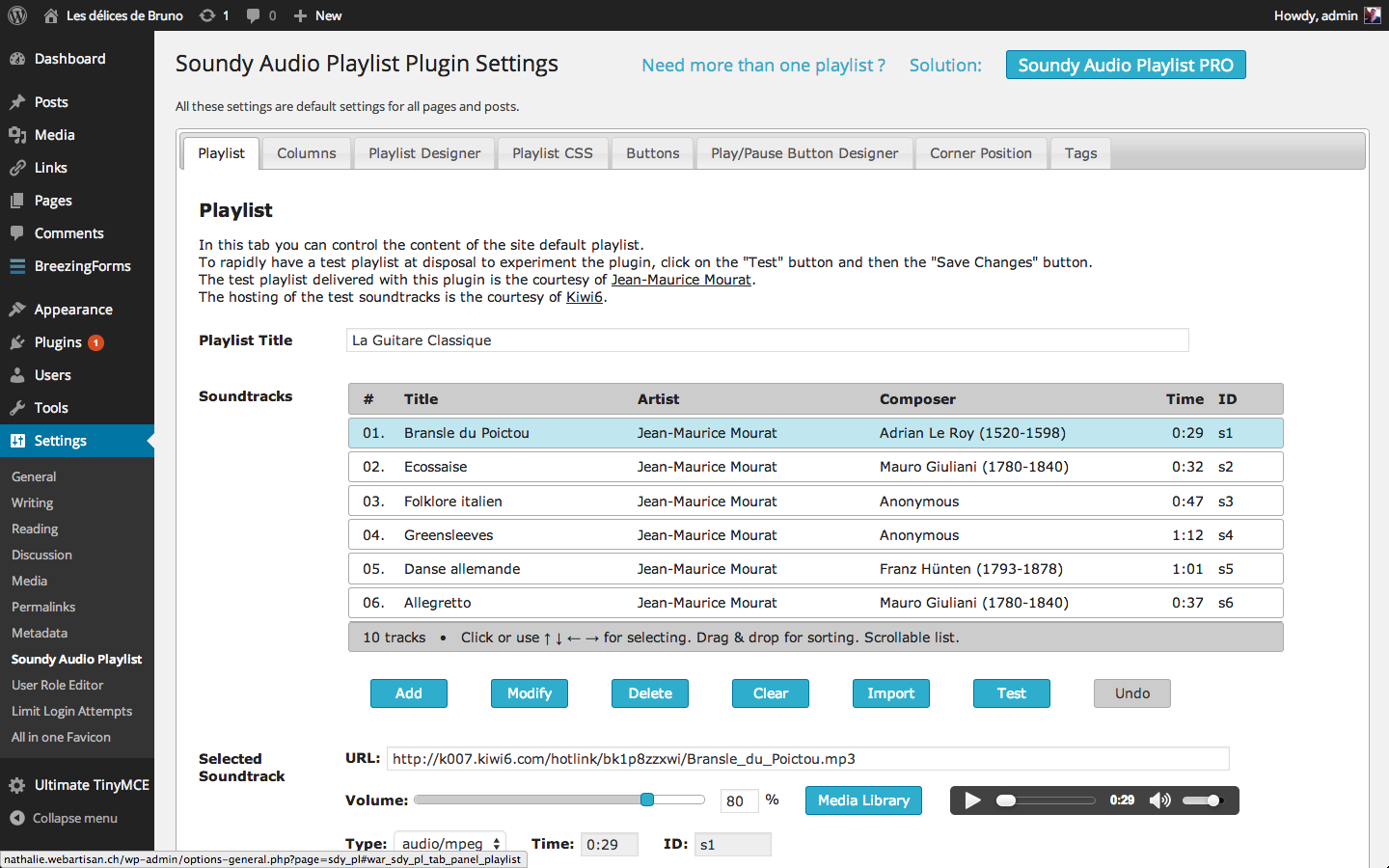Open the Comments section in sidebar
This screenshot has width=1389, height=868.
pyautogui.click(x=77, y=233)
